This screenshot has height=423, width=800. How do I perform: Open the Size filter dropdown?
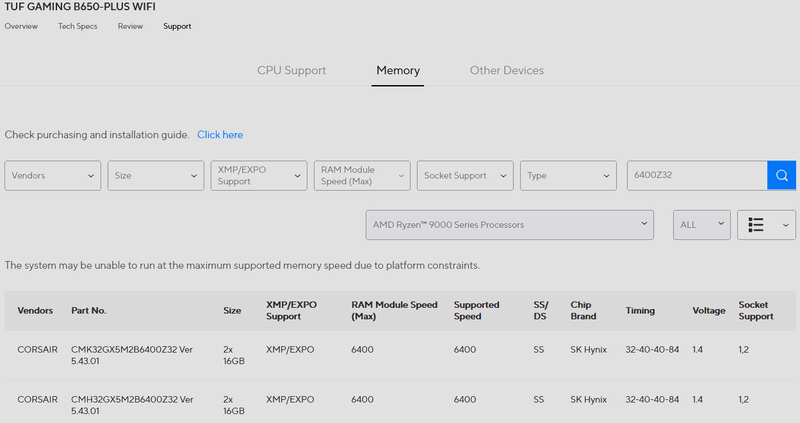click(155, 175)
